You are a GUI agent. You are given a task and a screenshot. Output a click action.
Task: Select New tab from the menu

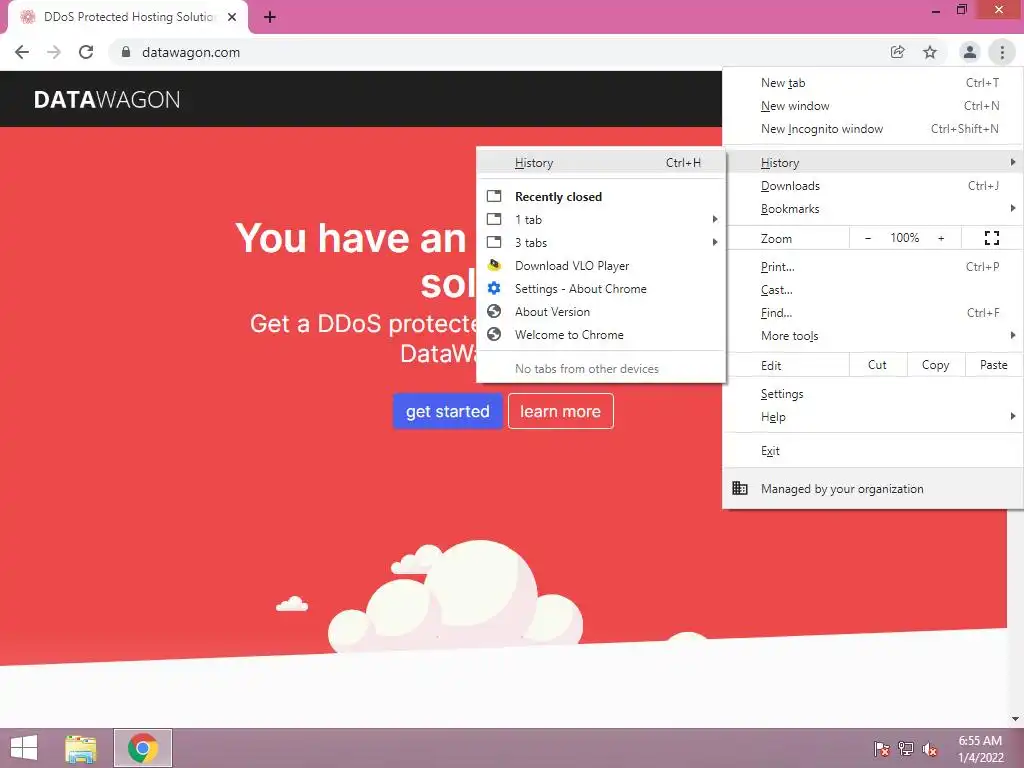click(872, 83)
